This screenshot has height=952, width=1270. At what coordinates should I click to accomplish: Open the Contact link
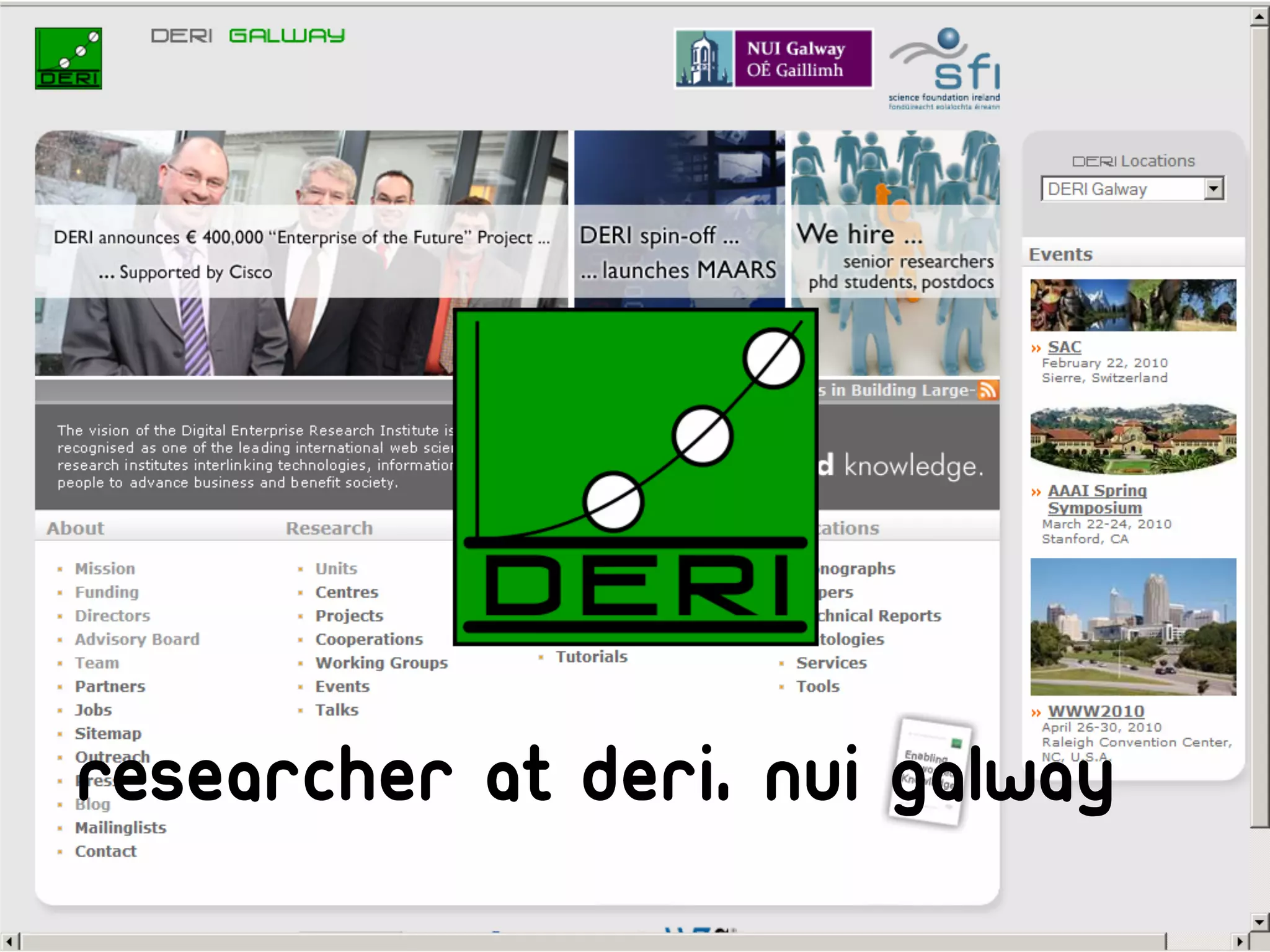(105, 851)
